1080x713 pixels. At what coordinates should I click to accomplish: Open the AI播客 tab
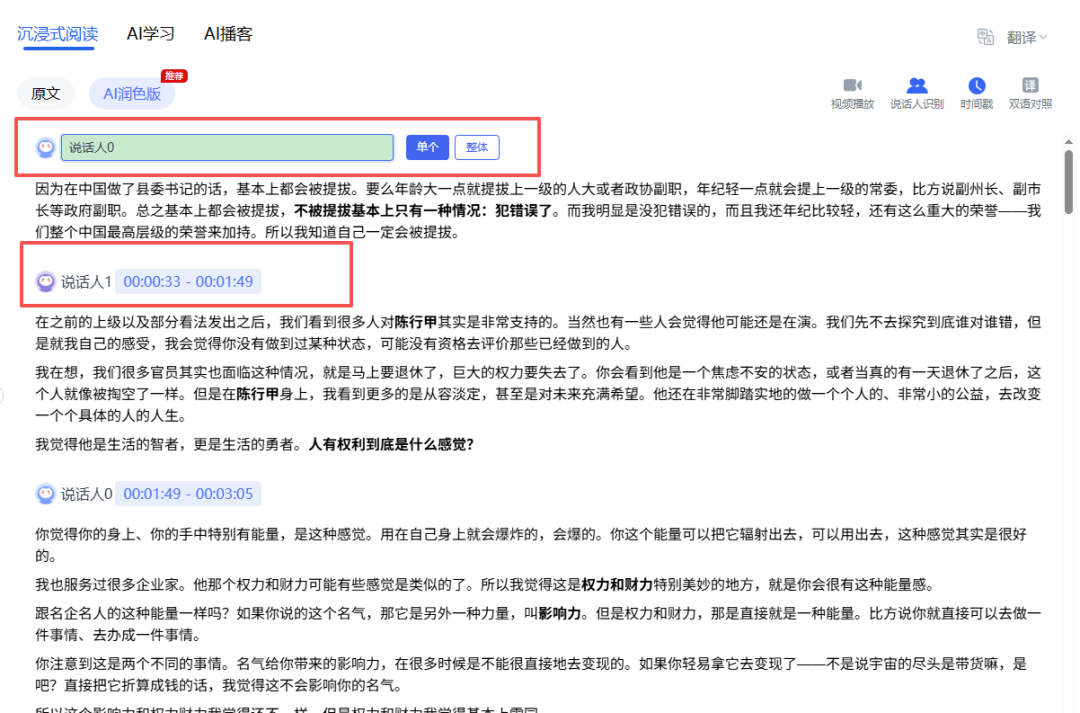(x=228, y=34)
